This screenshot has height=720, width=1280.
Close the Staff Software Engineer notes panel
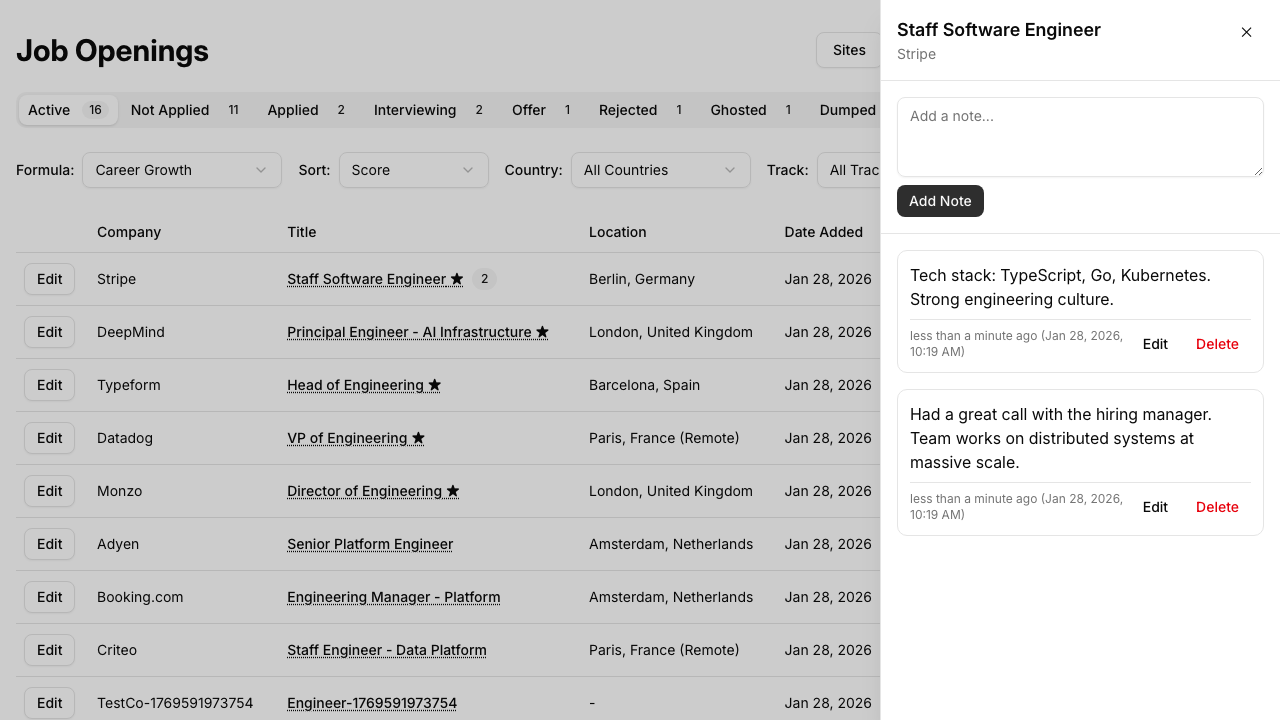tap(1246, 32)
